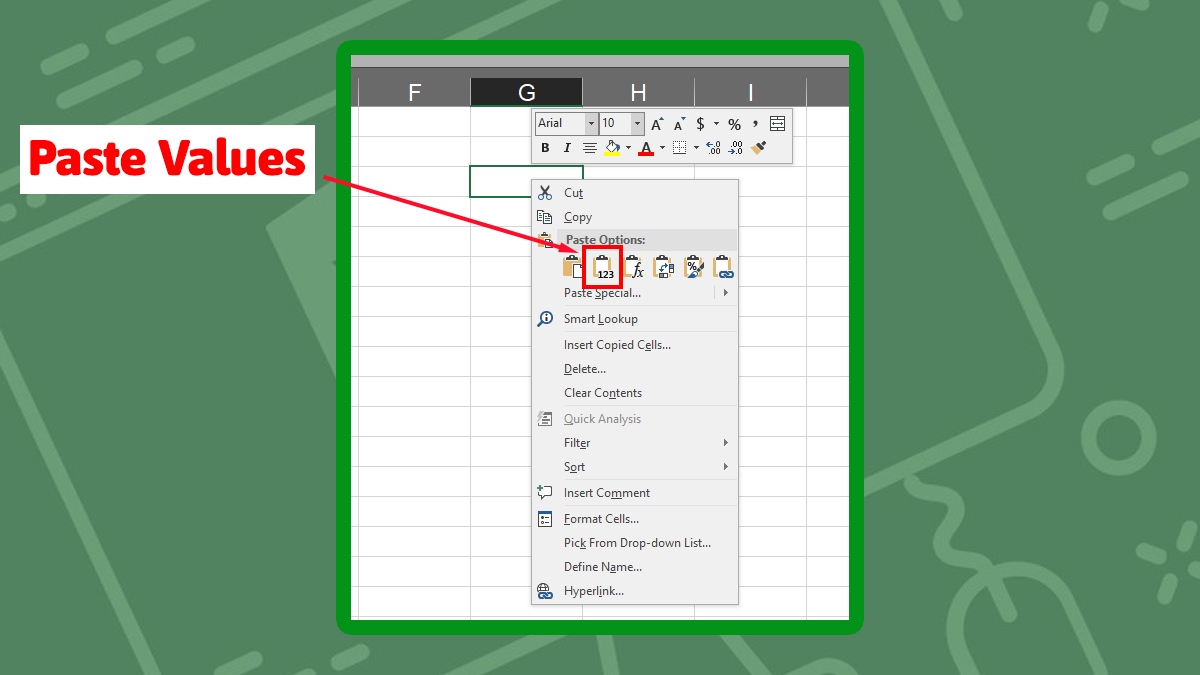This screenshot has width=1200, height=675.
Task: Open the Accounting format dropdown arrow
Action: tap(717, 124)
